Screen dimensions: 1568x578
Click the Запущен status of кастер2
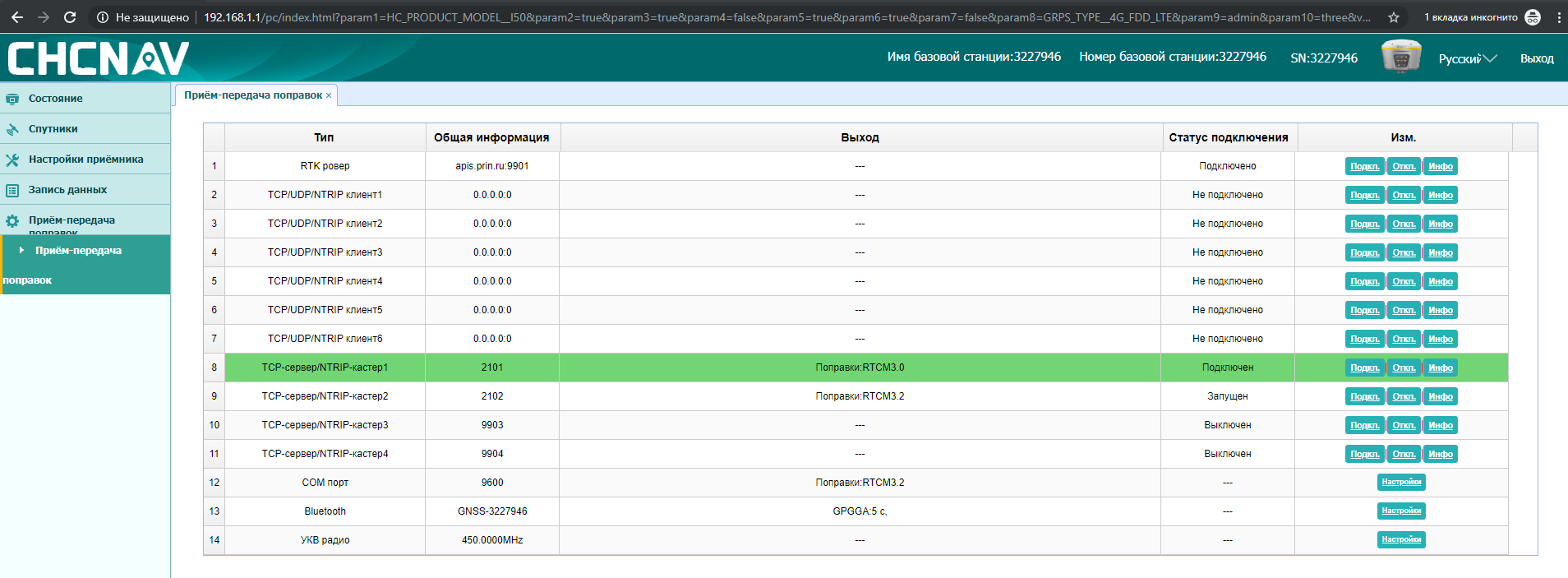[1227, 396]
